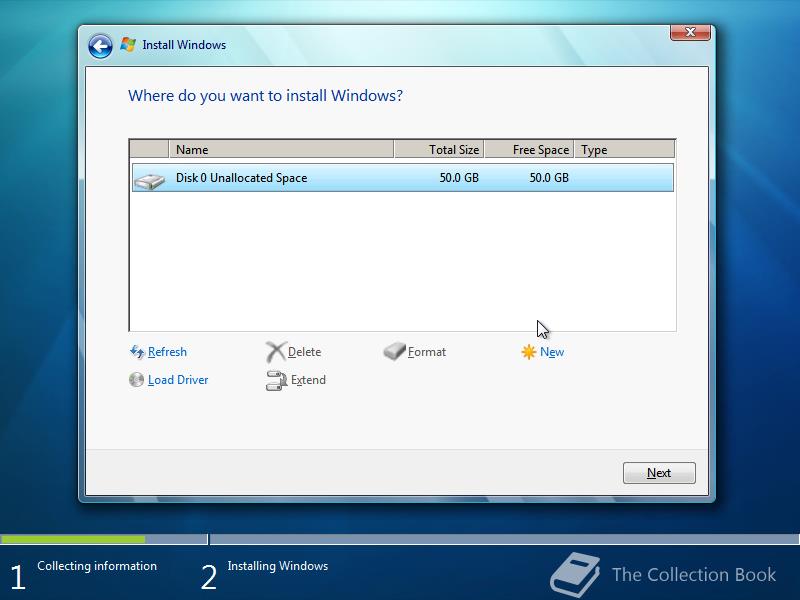Continue with the Next button
800x600 pixels.
[x=659, y=473]
